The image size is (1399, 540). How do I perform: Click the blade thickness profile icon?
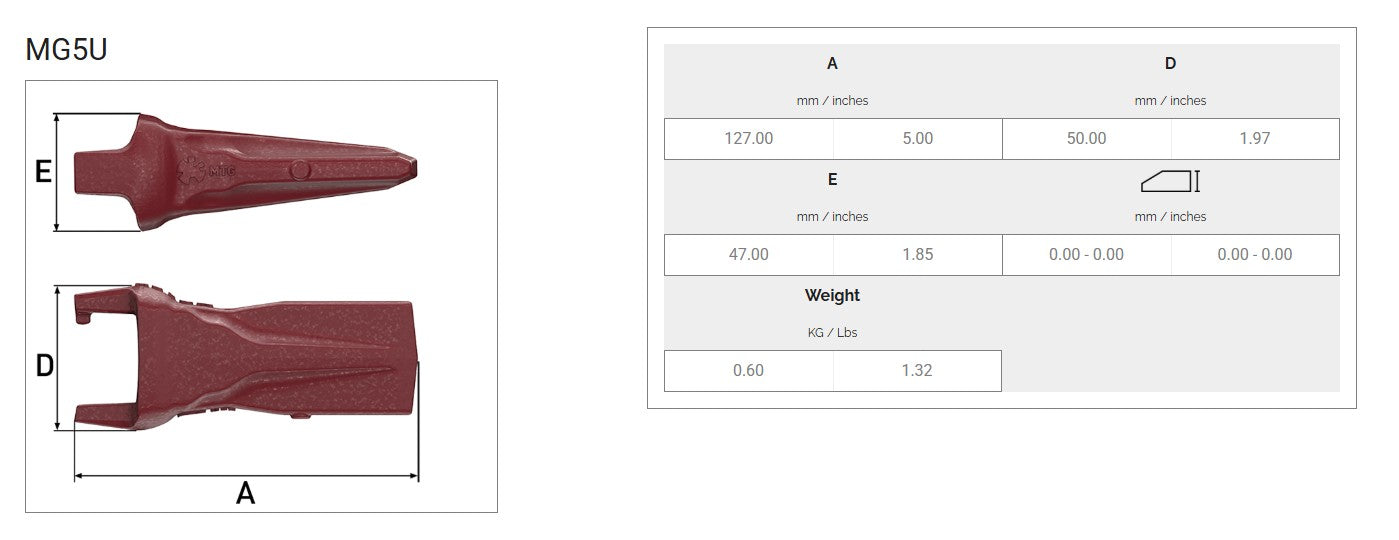pyautogui.click(x=1169, y=181)
